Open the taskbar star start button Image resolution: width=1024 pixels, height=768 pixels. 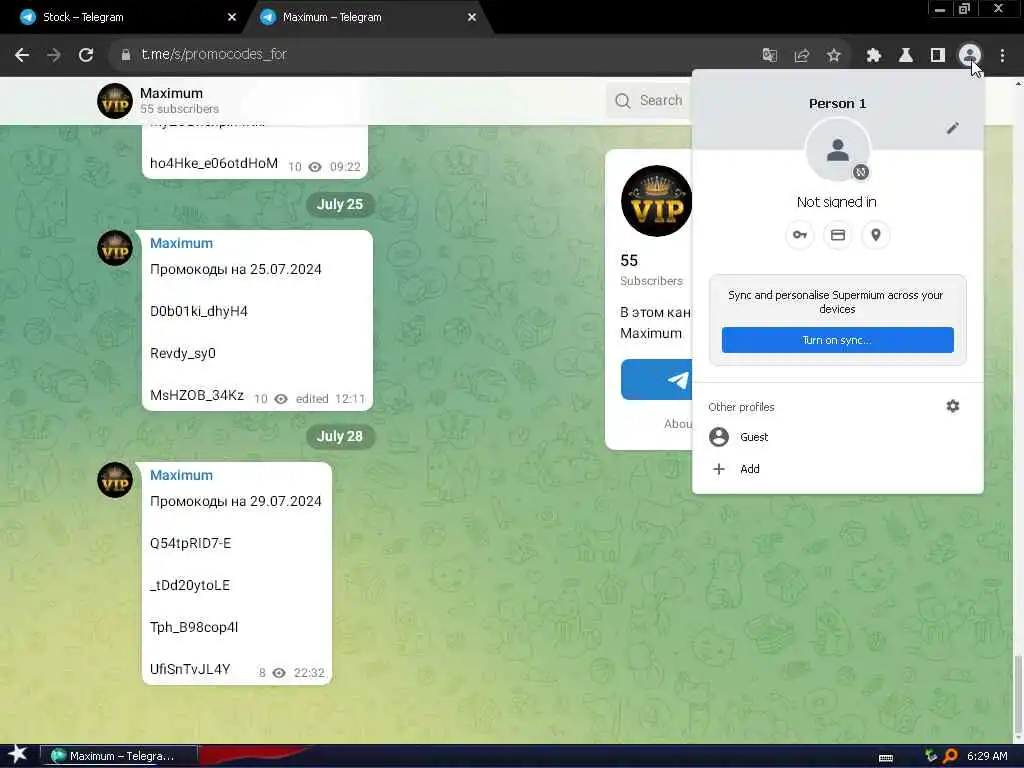[x=18, y=755]
